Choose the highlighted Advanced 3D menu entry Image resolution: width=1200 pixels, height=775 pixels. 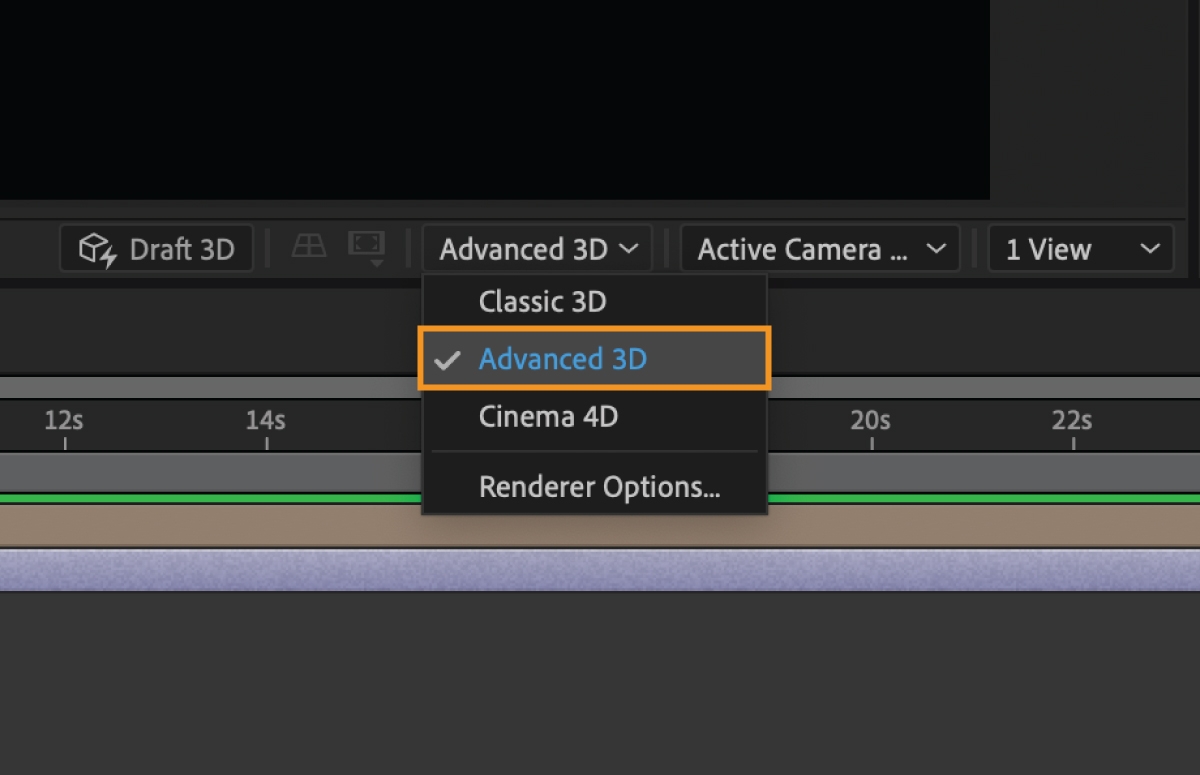(x=562, y=358)
